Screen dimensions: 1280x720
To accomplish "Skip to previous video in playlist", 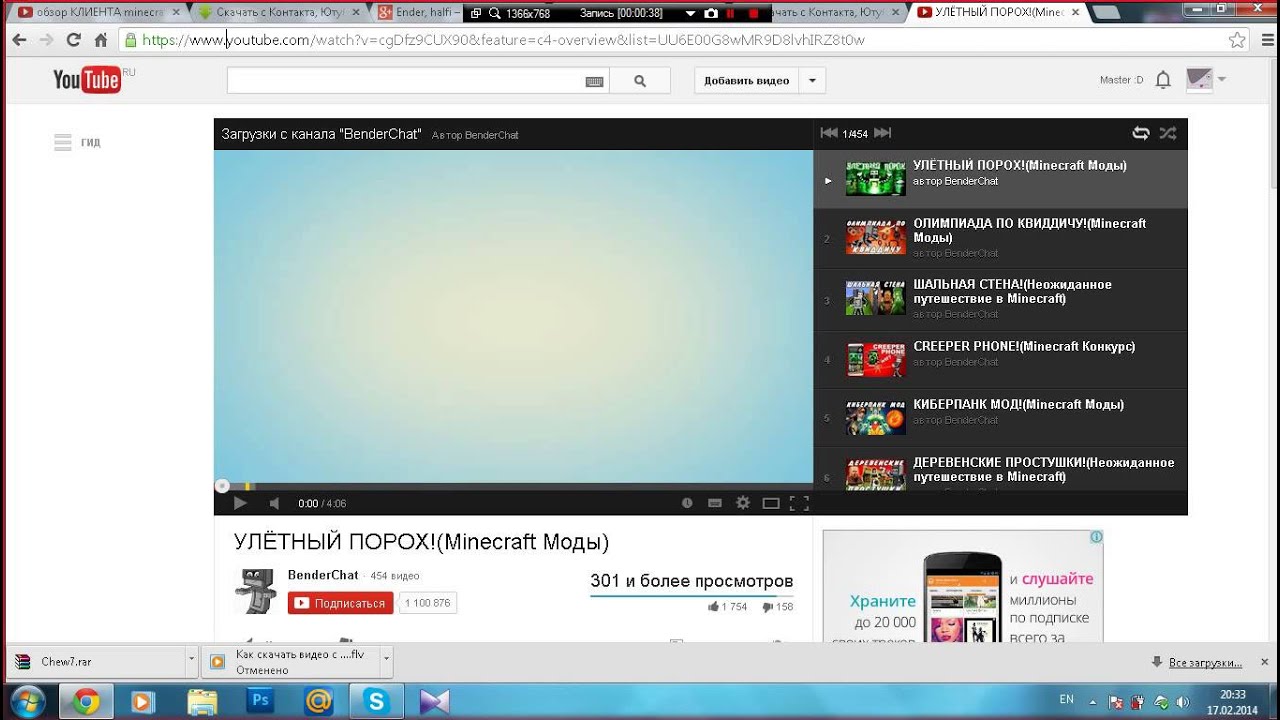I will (829, 133).
